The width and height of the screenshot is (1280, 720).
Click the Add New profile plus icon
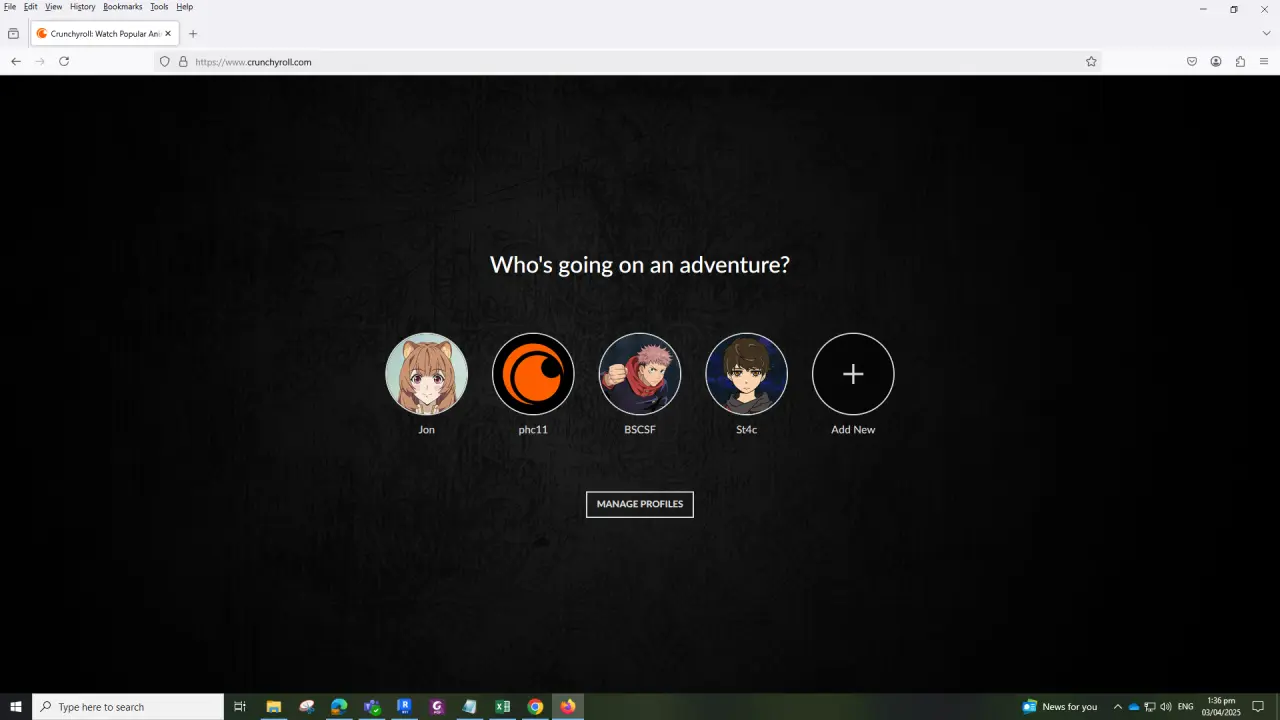point(853,374)
